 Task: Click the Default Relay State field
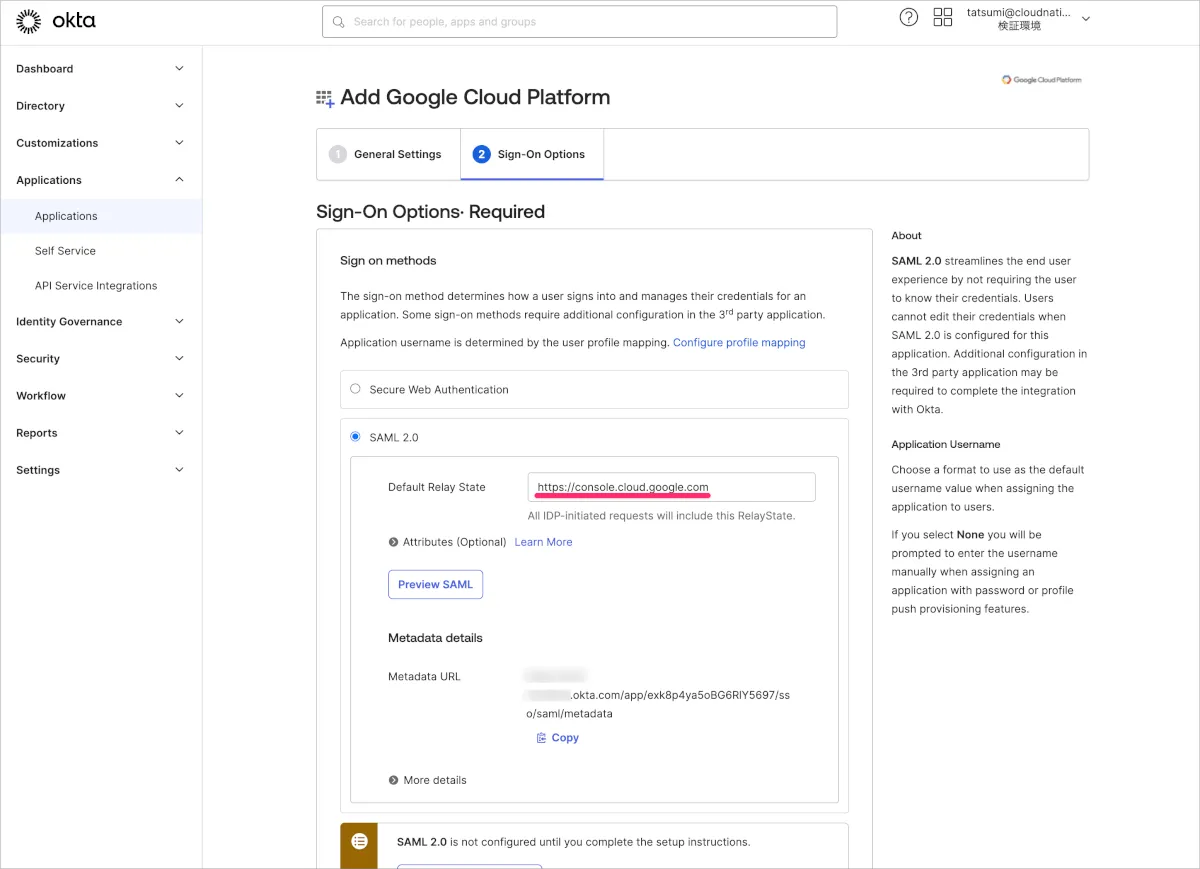[x=671, y=487]
